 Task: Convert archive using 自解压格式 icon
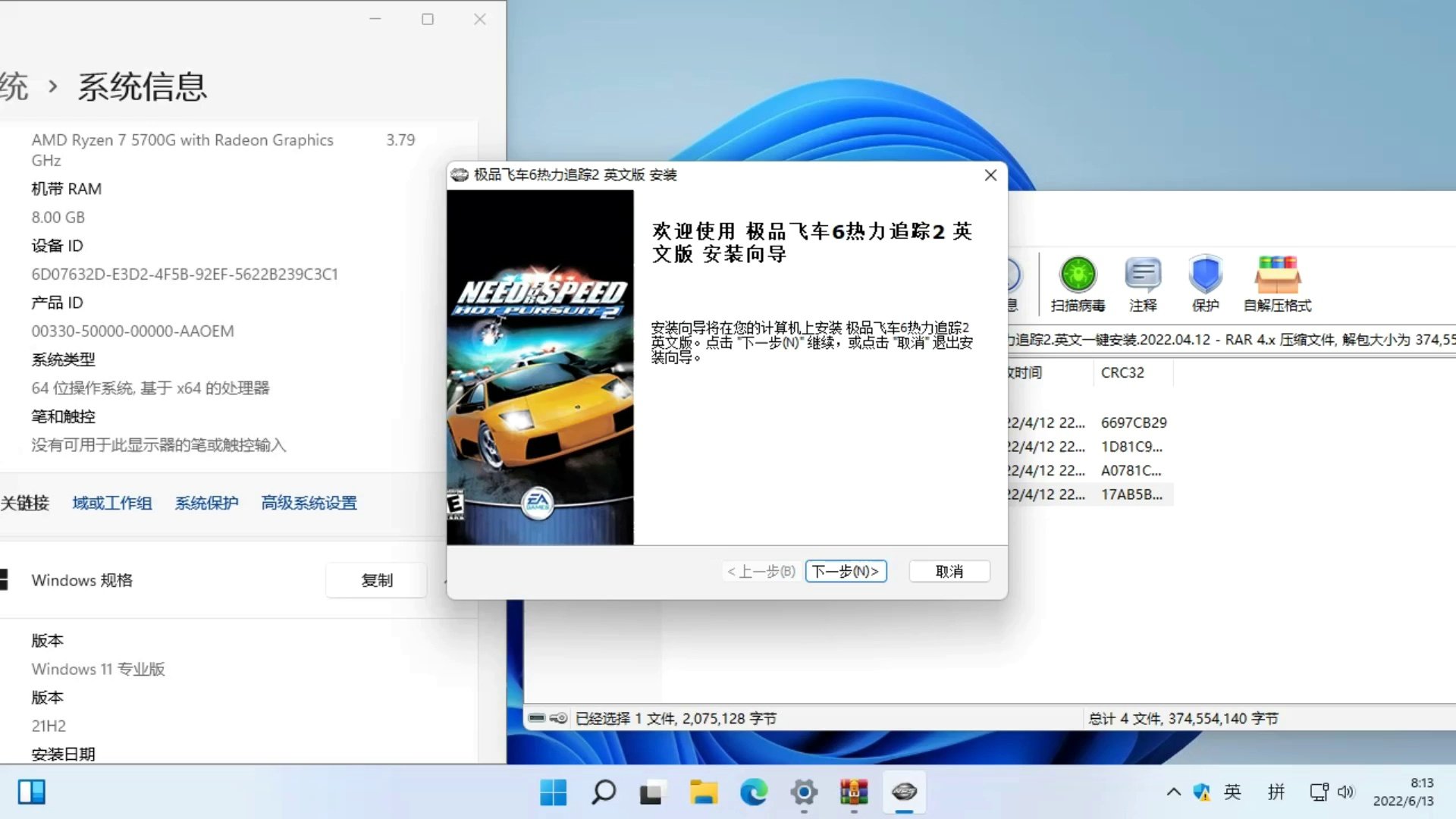[1277, 282]
